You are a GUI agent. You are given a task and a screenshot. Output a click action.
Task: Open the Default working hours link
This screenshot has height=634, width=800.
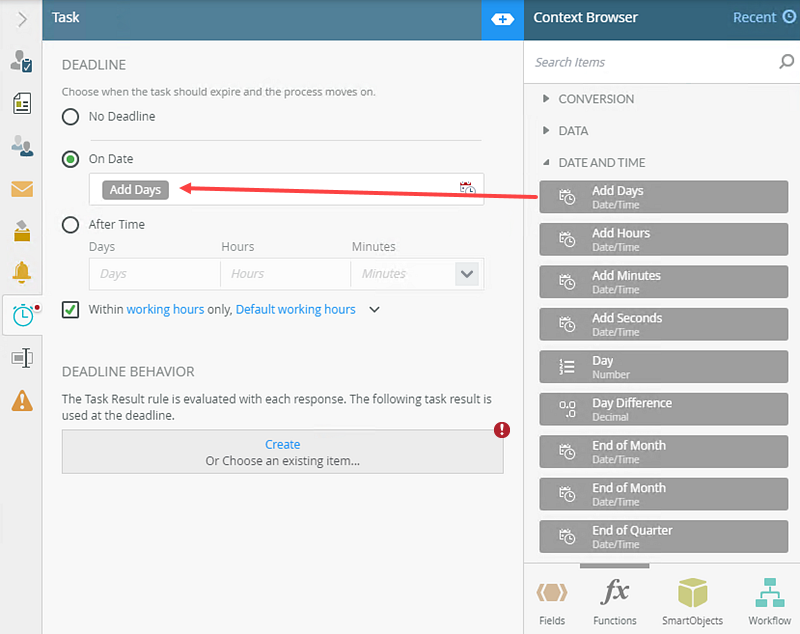pyautogui.click(x=295, y=310)
